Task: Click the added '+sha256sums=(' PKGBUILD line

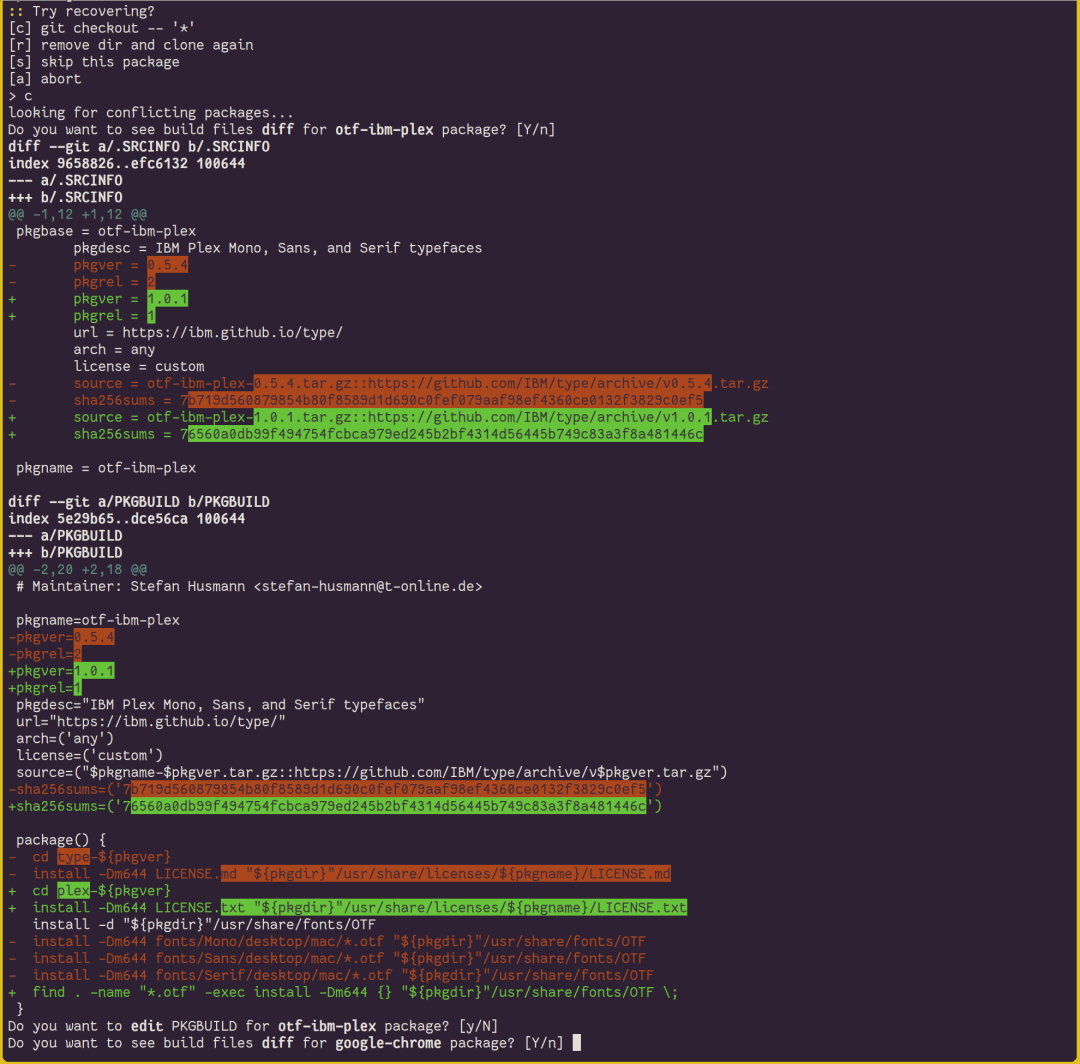Action: [x=335, y=806]
